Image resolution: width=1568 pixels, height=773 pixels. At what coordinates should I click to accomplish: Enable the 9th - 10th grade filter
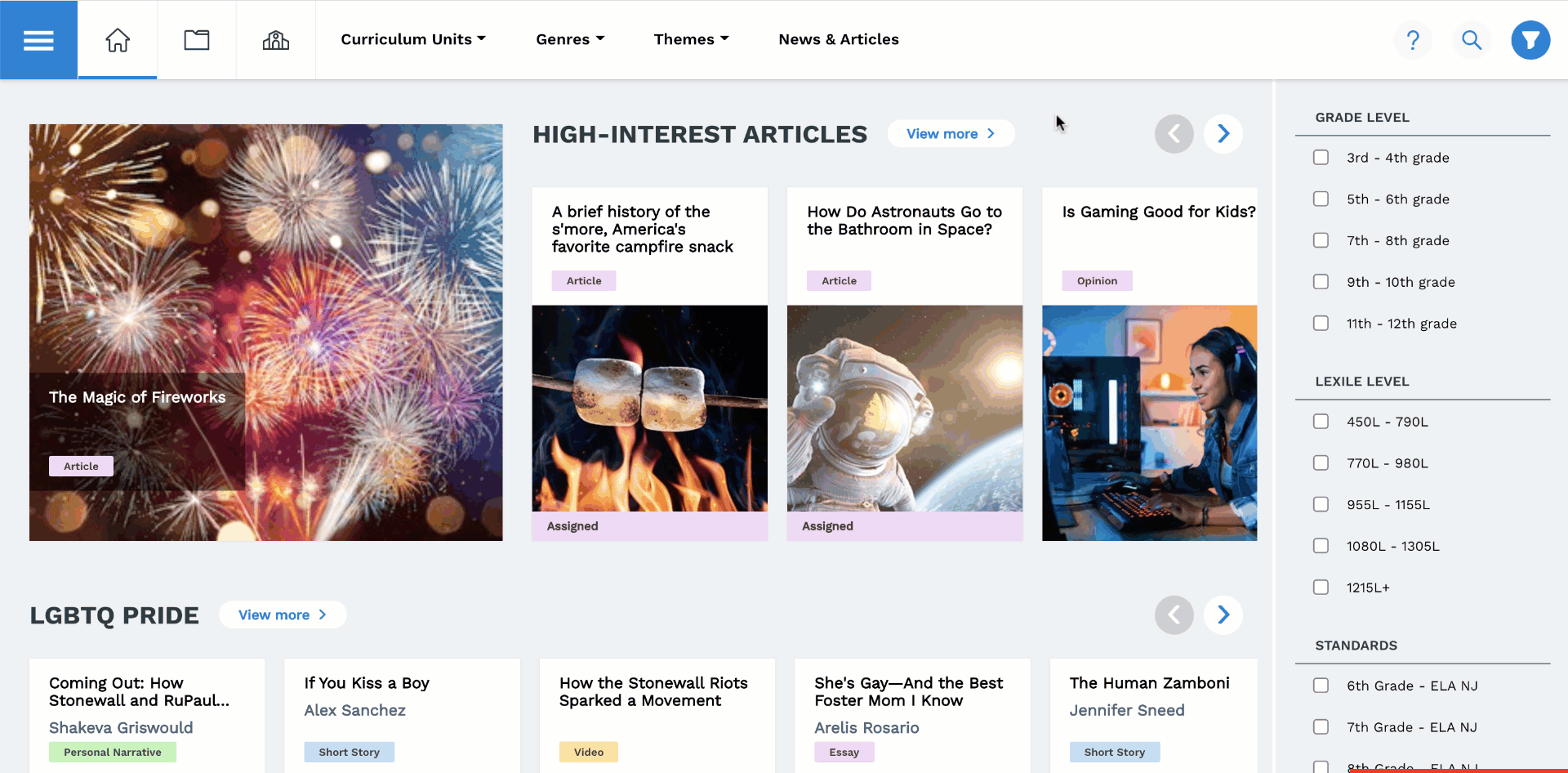click(1321, 282)
